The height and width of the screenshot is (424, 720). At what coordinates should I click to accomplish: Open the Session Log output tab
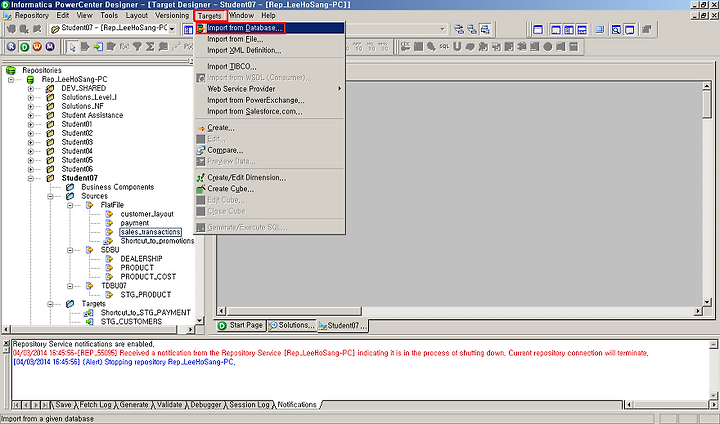249,405
